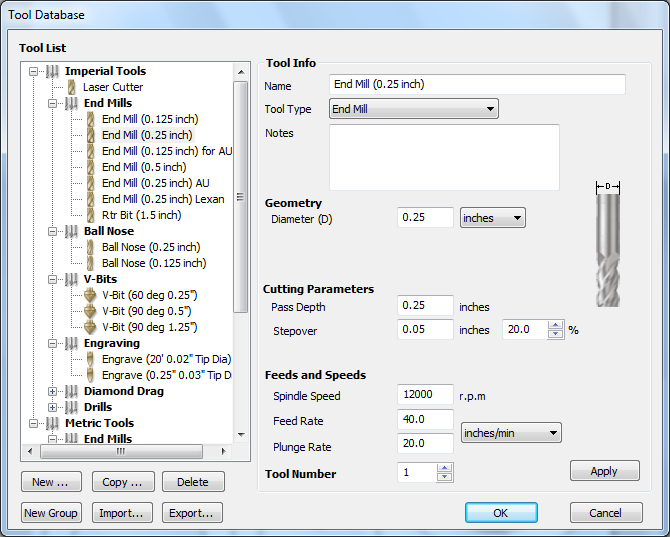Viewport: 670px width, 537px height.
Task: Click the Spindle Speed field
Action: pyautogui.click(x=425, y=394)
